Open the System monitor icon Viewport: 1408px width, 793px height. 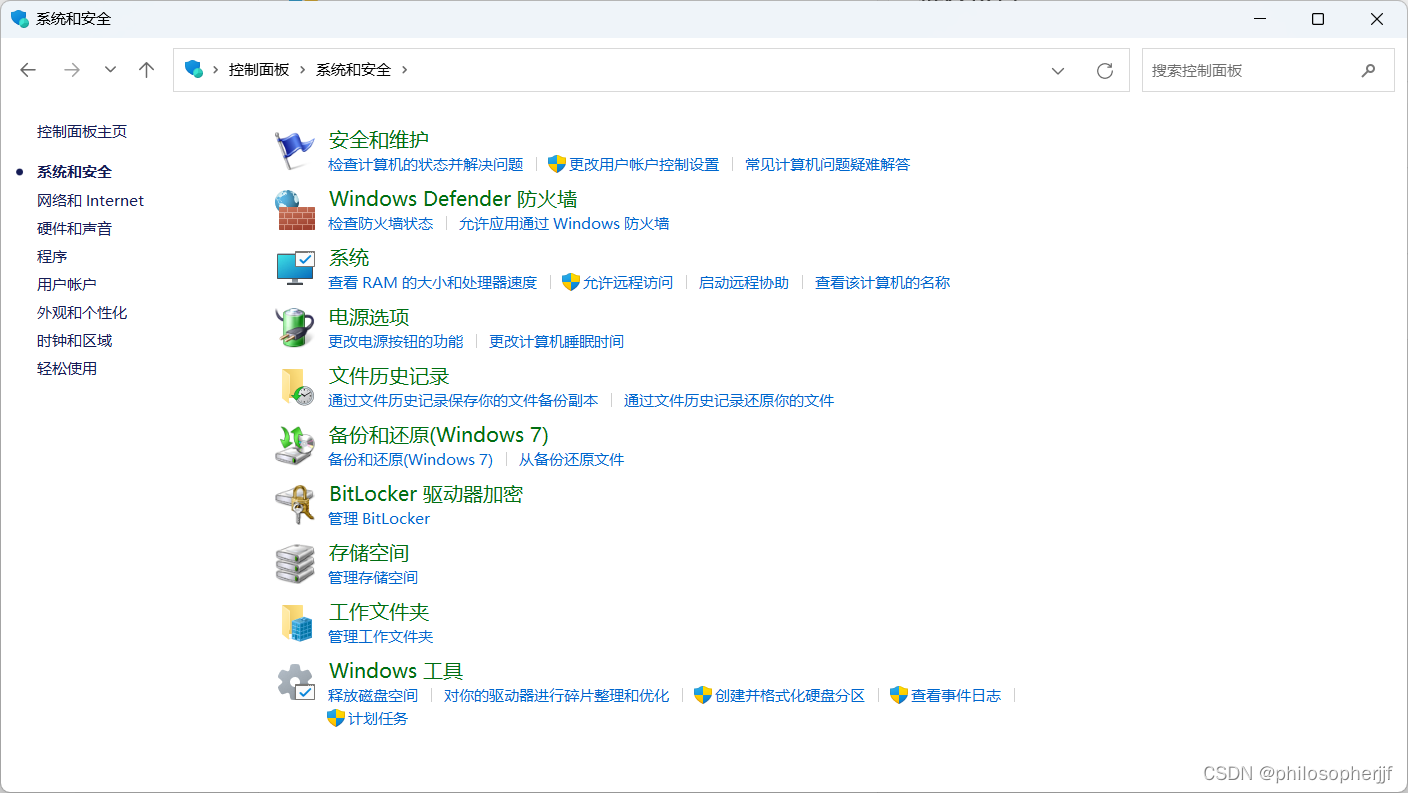(x=295, y=268)
